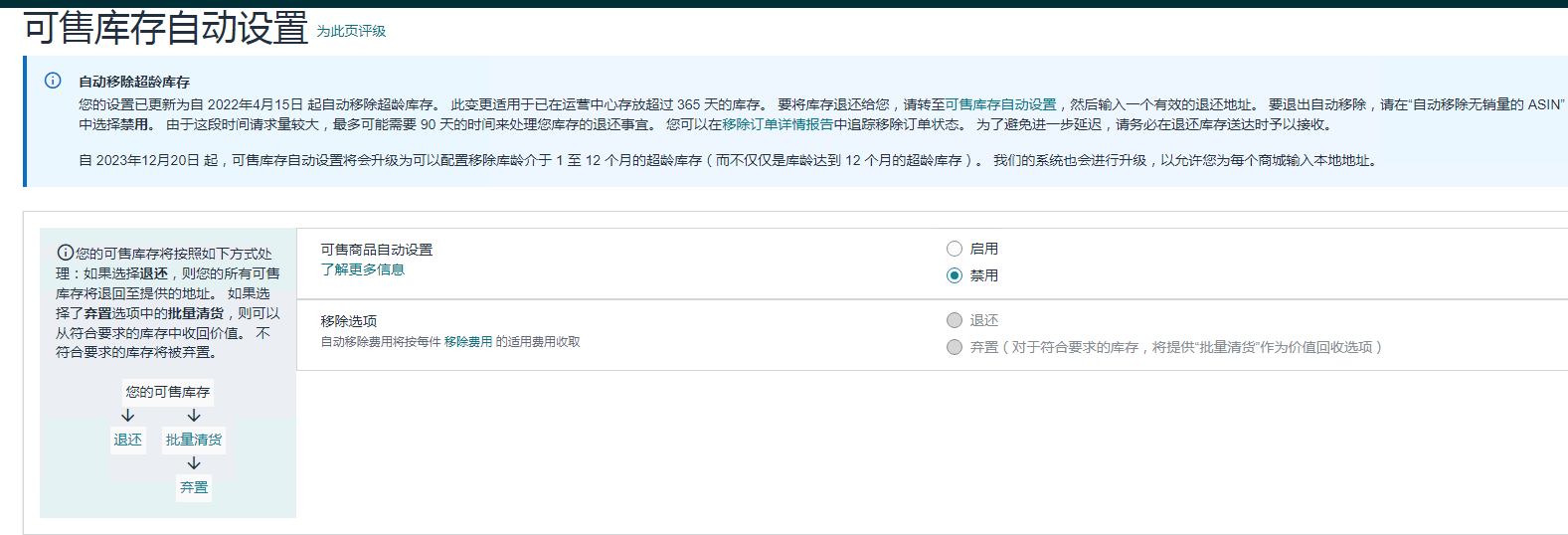This screenshot has height=535, width=1568.
Task: Click the 您的可售库存 box in the diagram
Action: (168, 392)
